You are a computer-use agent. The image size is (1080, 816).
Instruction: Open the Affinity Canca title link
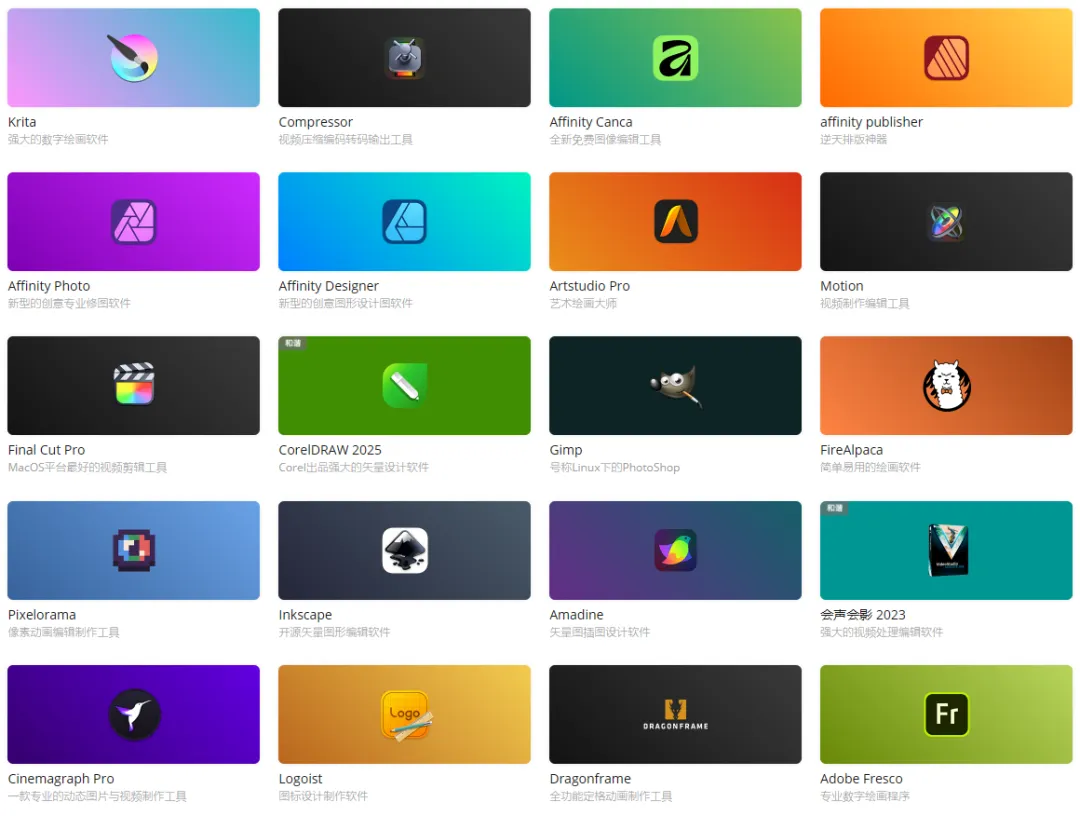pos(591,122)
